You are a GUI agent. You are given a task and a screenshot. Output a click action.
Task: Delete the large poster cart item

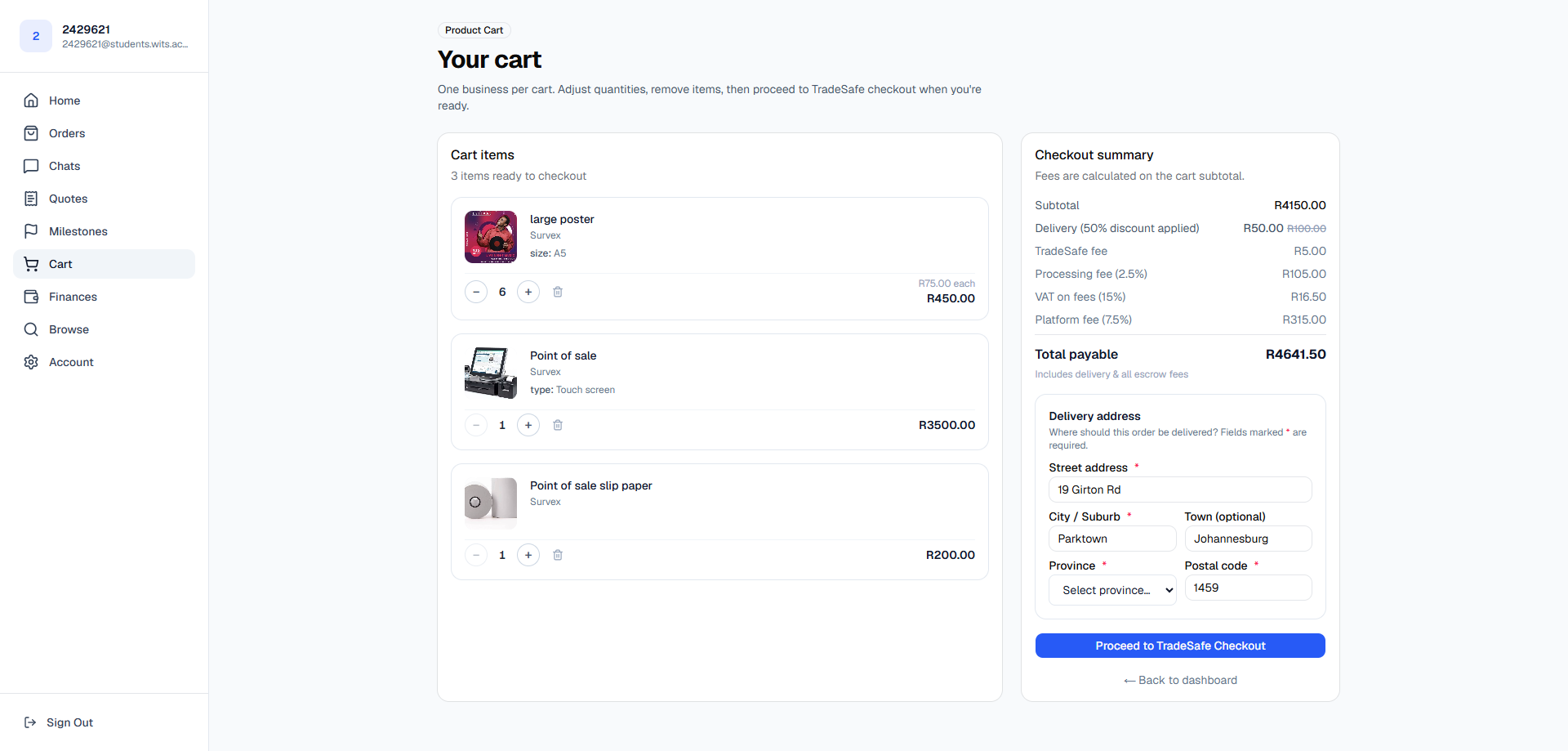point(558,292)
